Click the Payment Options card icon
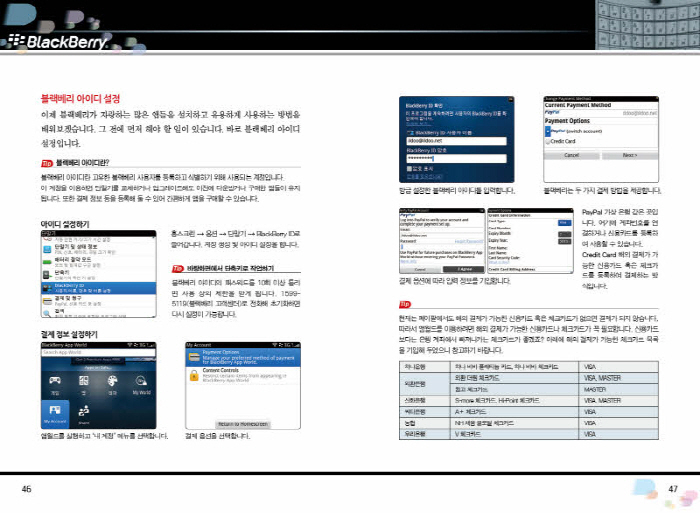This screenshot has width=700, height=513. pyautogui.click(x=194, y=356)
